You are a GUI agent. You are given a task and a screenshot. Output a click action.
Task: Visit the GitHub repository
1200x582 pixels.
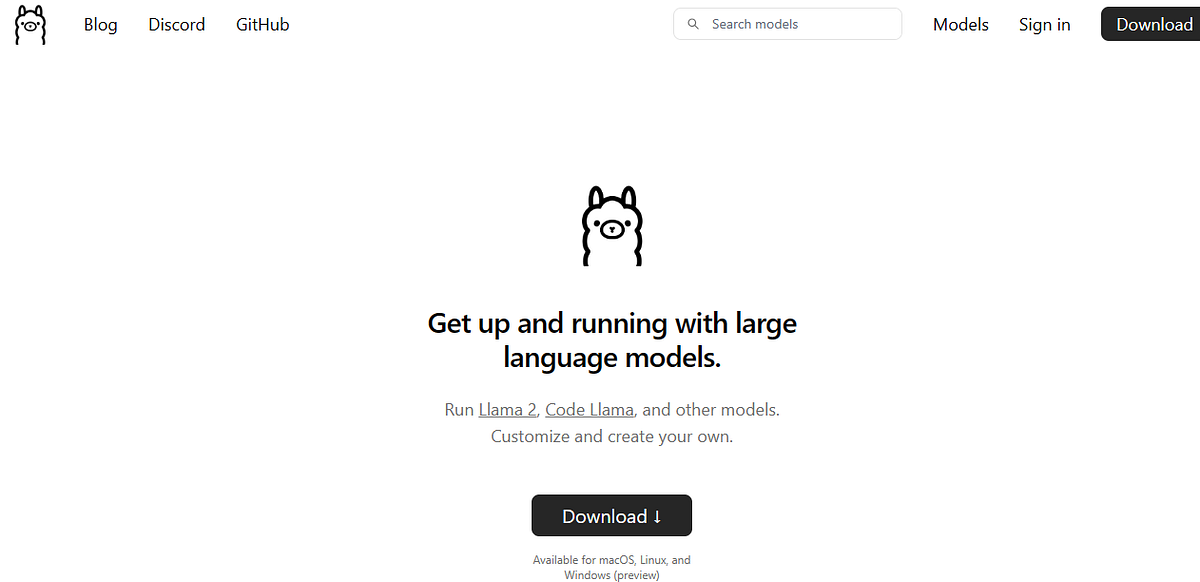[262, 24]
